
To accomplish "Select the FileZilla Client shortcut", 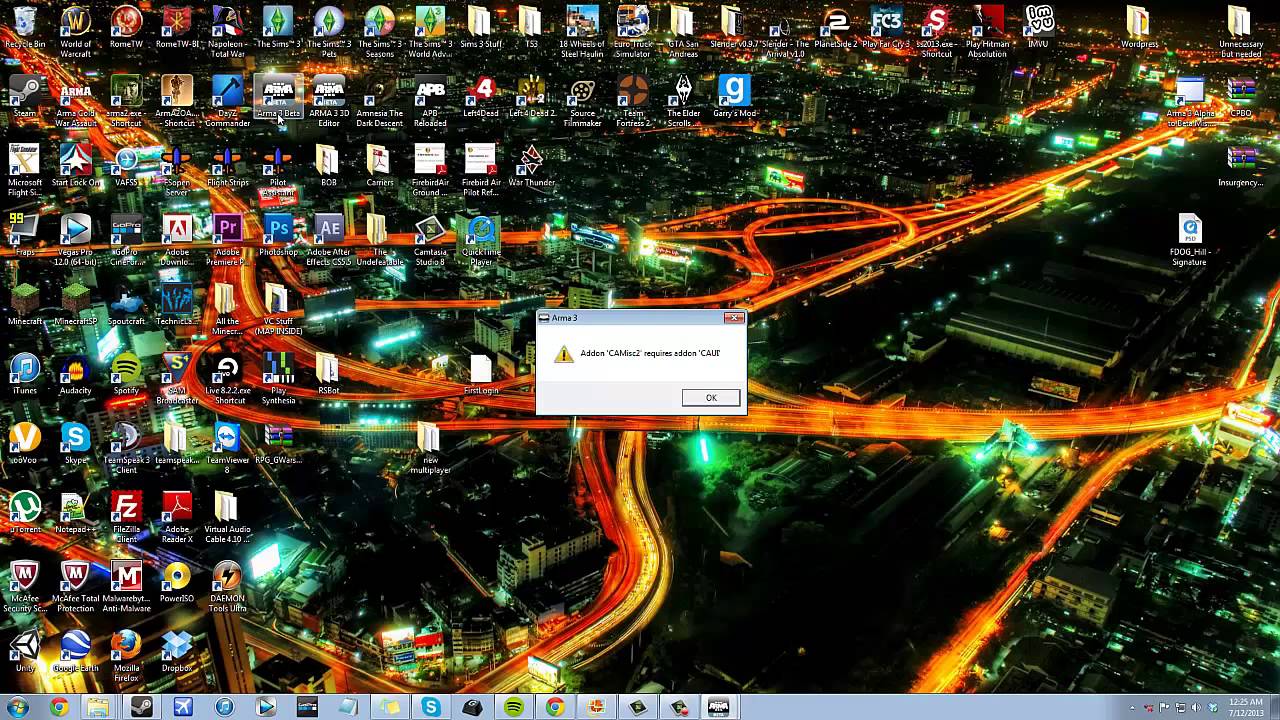I will pos(126,516).
